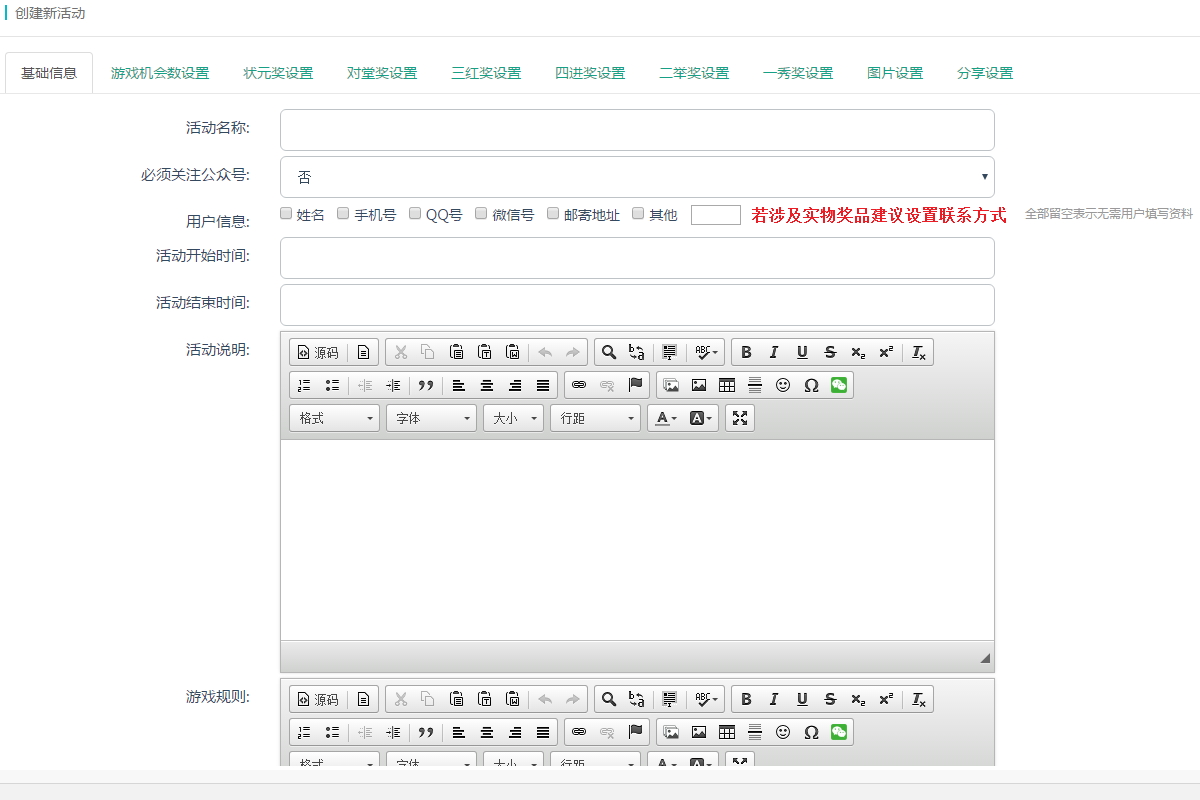
Task: Check the 姓名 checkbox
Action: [286, 213]
